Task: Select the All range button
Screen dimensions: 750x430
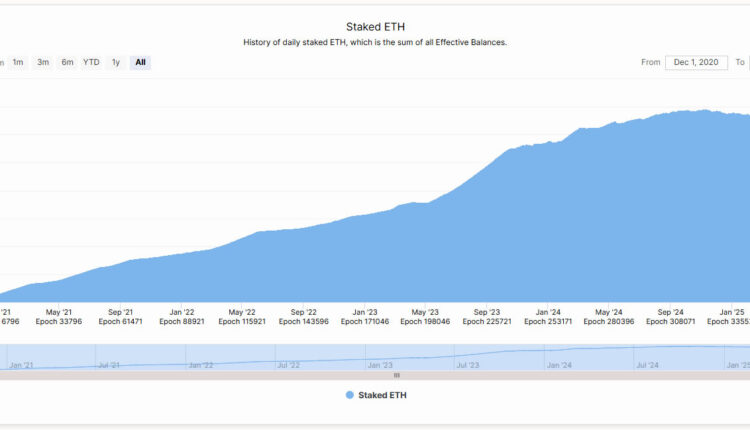Action: [140, 62]
